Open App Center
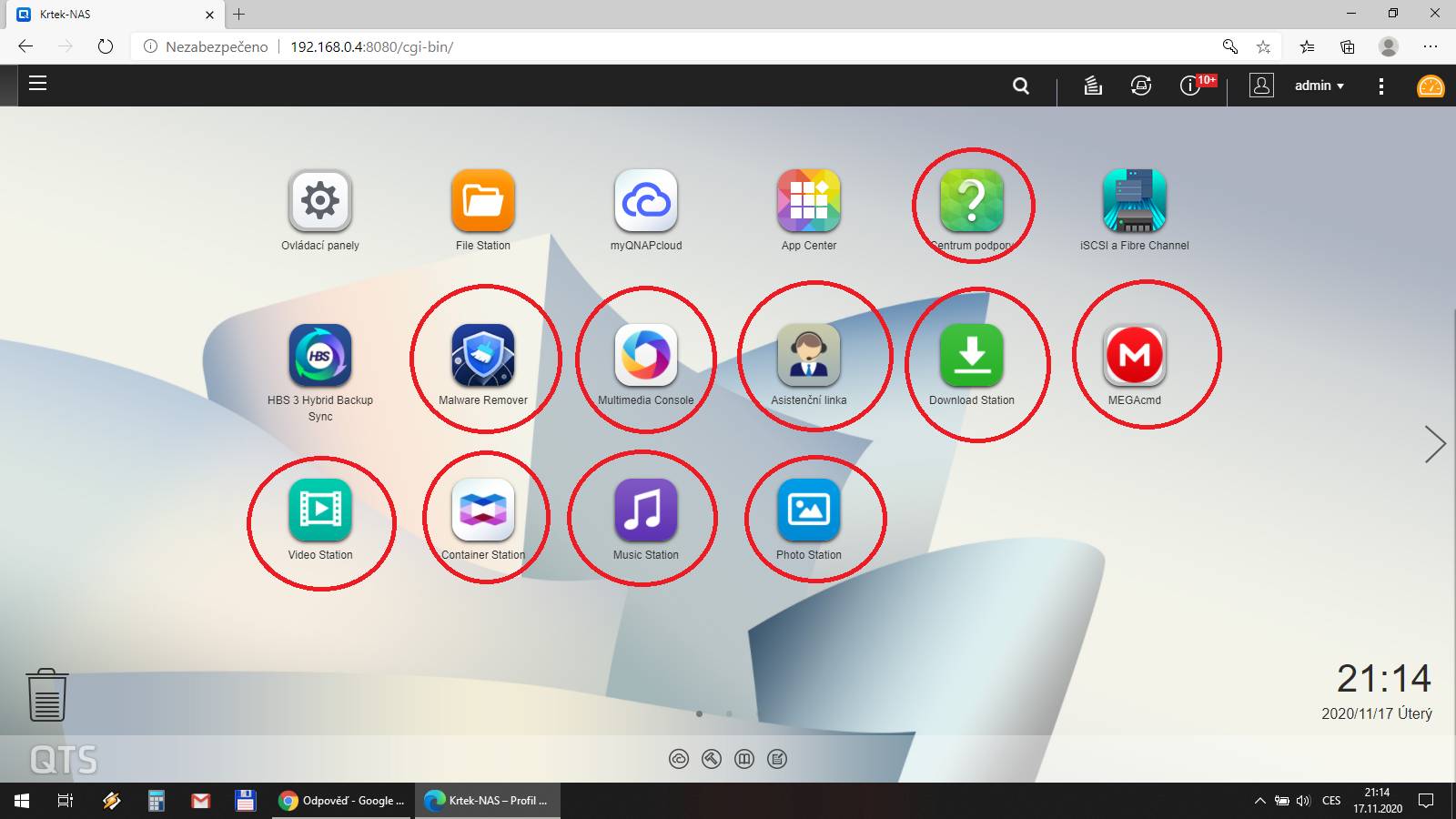 [x=809, y=200]
